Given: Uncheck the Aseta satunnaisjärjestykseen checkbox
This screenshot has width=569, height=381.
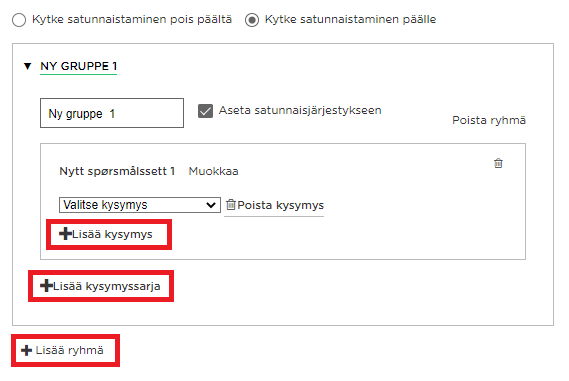Looking at the screenshot, I should coord(205,111).
